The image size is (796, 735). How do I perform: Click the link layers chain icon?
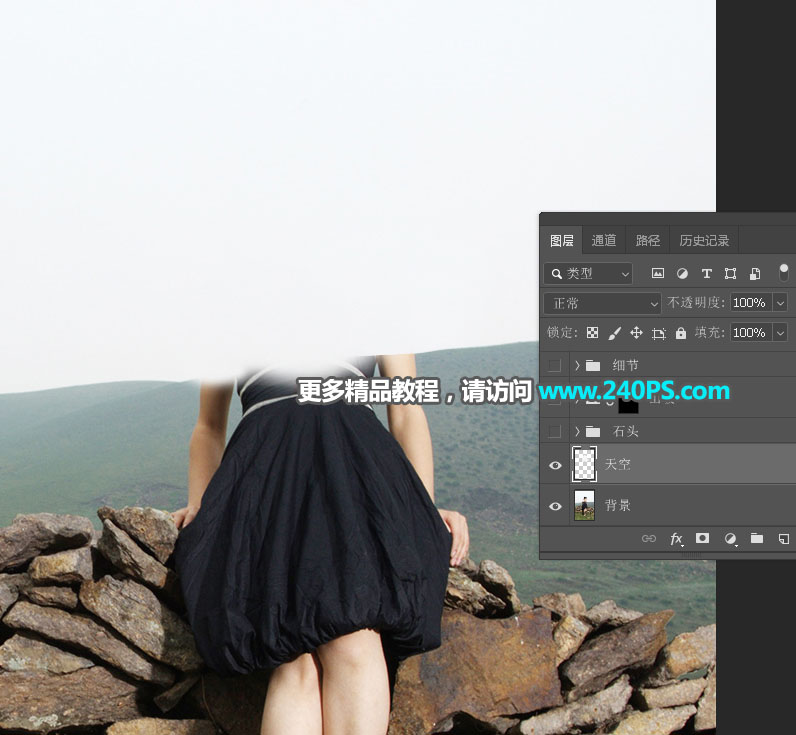click(649, 539)
